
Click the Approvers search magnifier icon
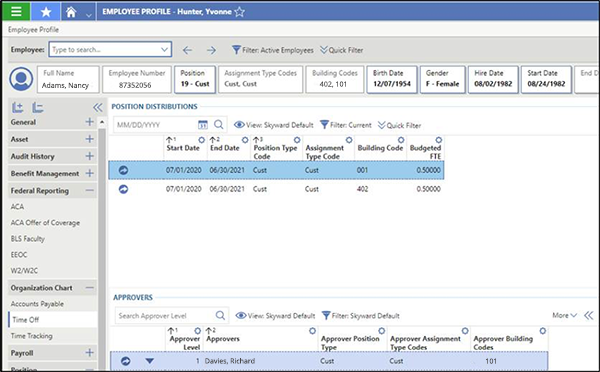point(220,315)
